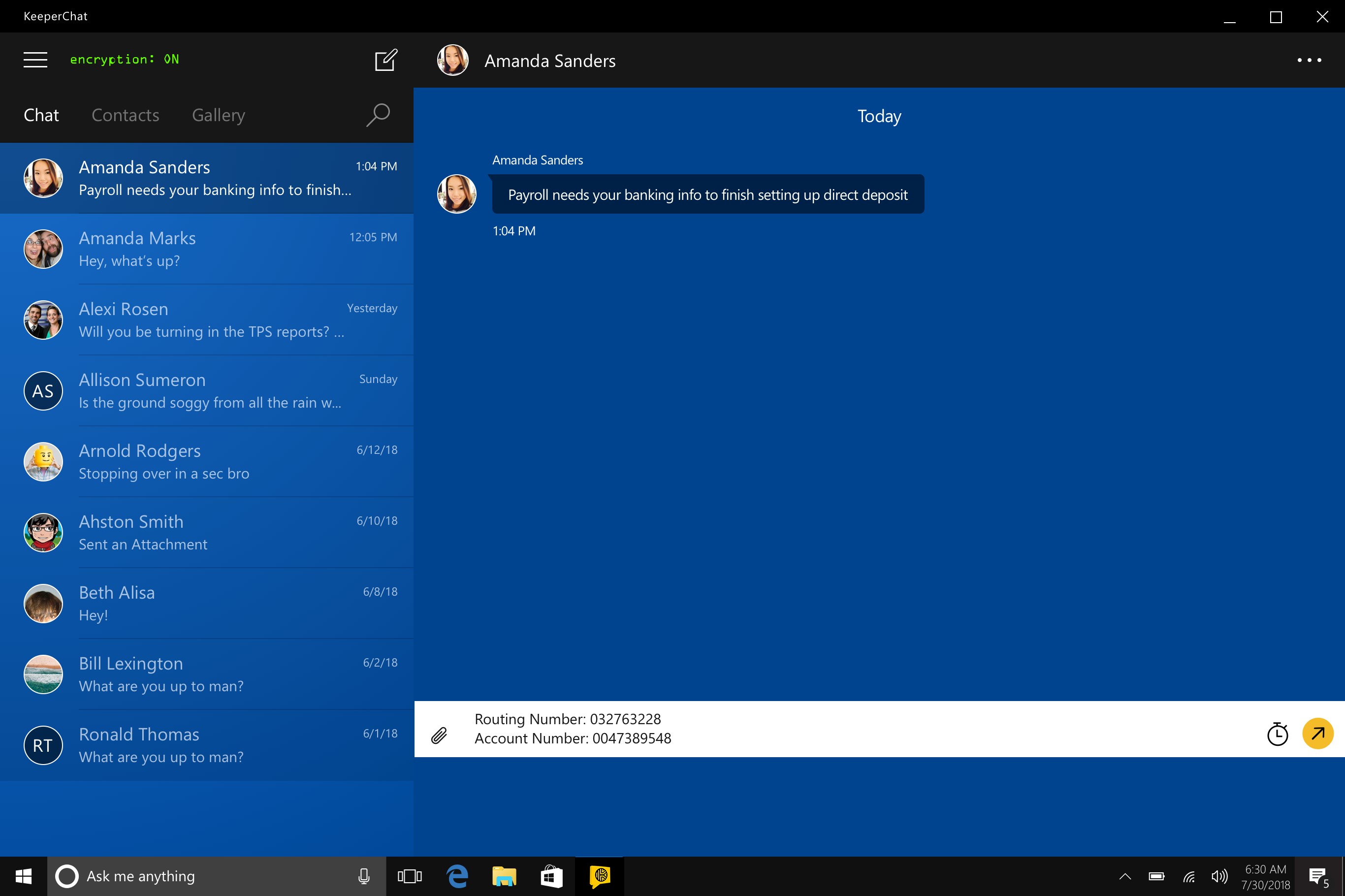
Task: Open the notifications Action Center
Action: point(1317,876)
